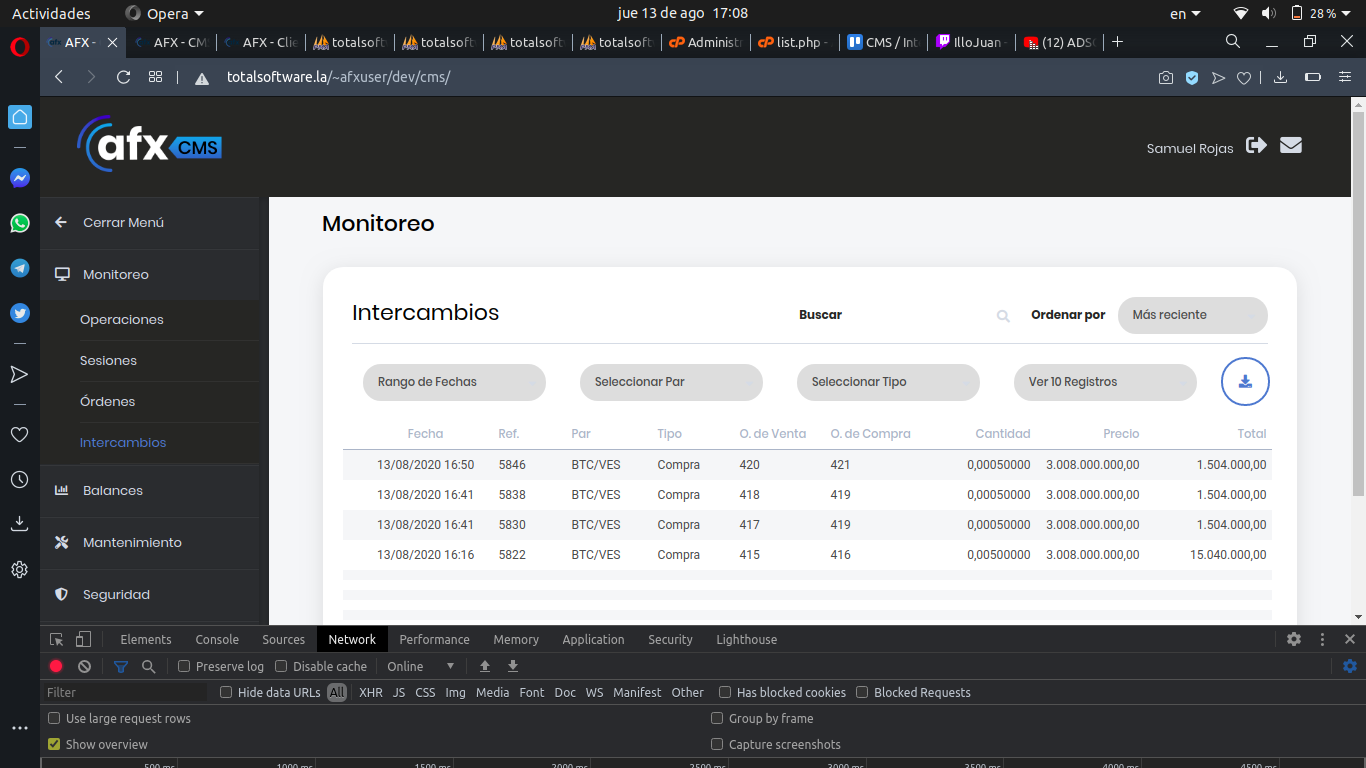Open the Seleccionar Par dropdown
This screenshot has height=768, width=1366.
click(671, 382)
